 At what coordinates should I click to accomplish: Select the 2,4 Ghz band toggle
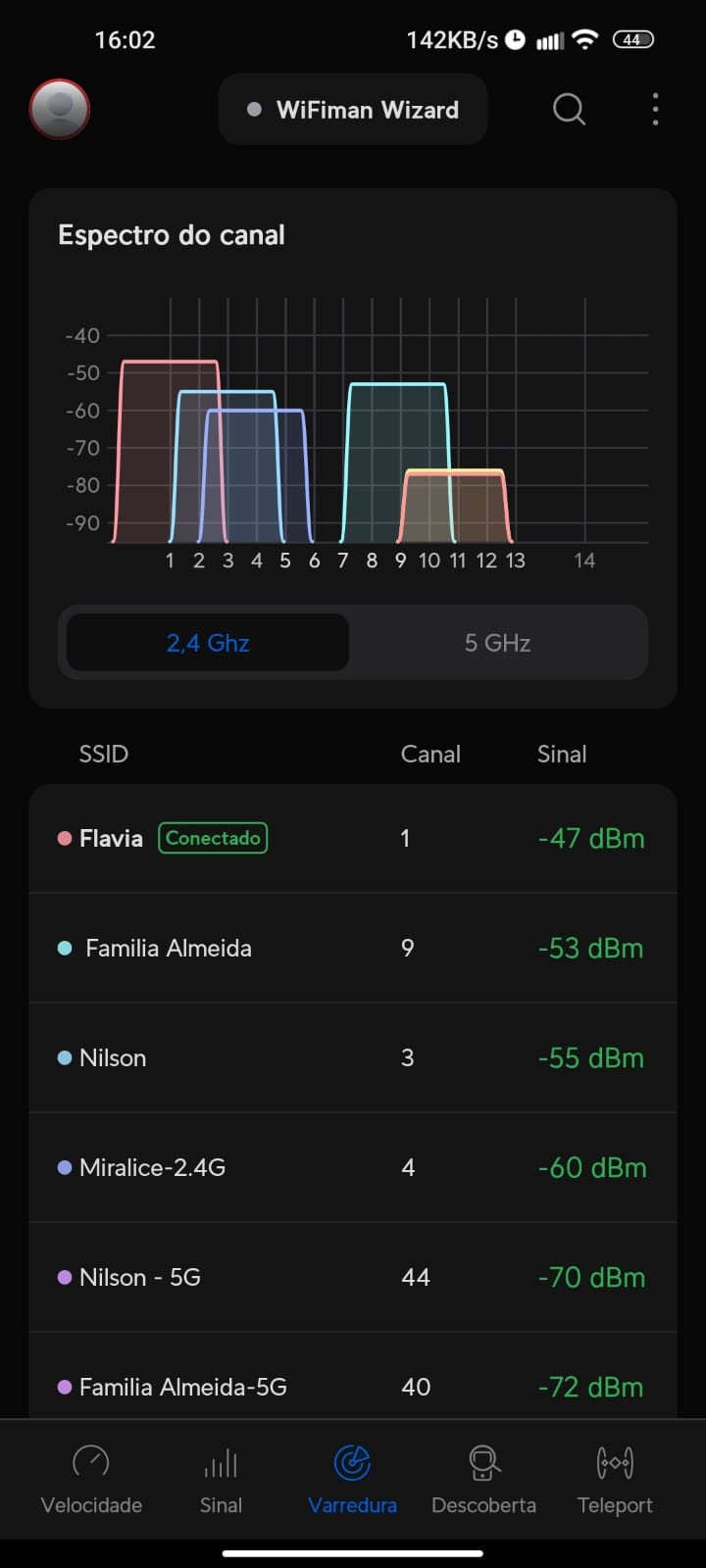(208, 643)
